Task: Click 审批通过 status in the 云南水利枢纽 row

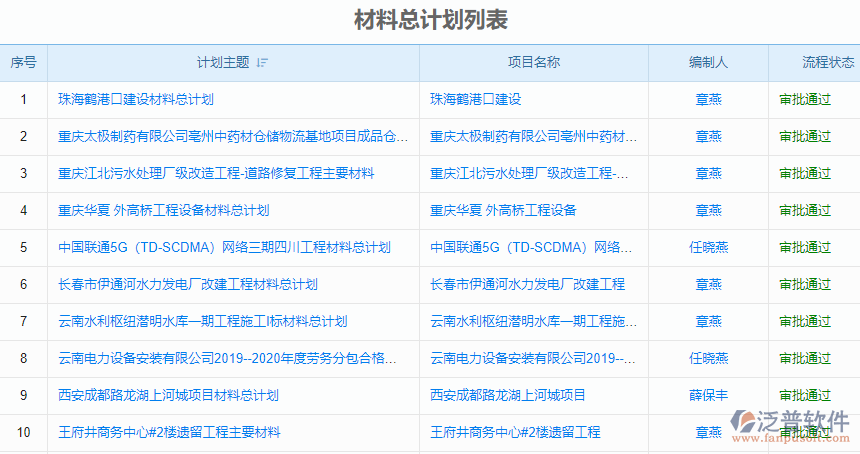Action: tap(805, 321)
